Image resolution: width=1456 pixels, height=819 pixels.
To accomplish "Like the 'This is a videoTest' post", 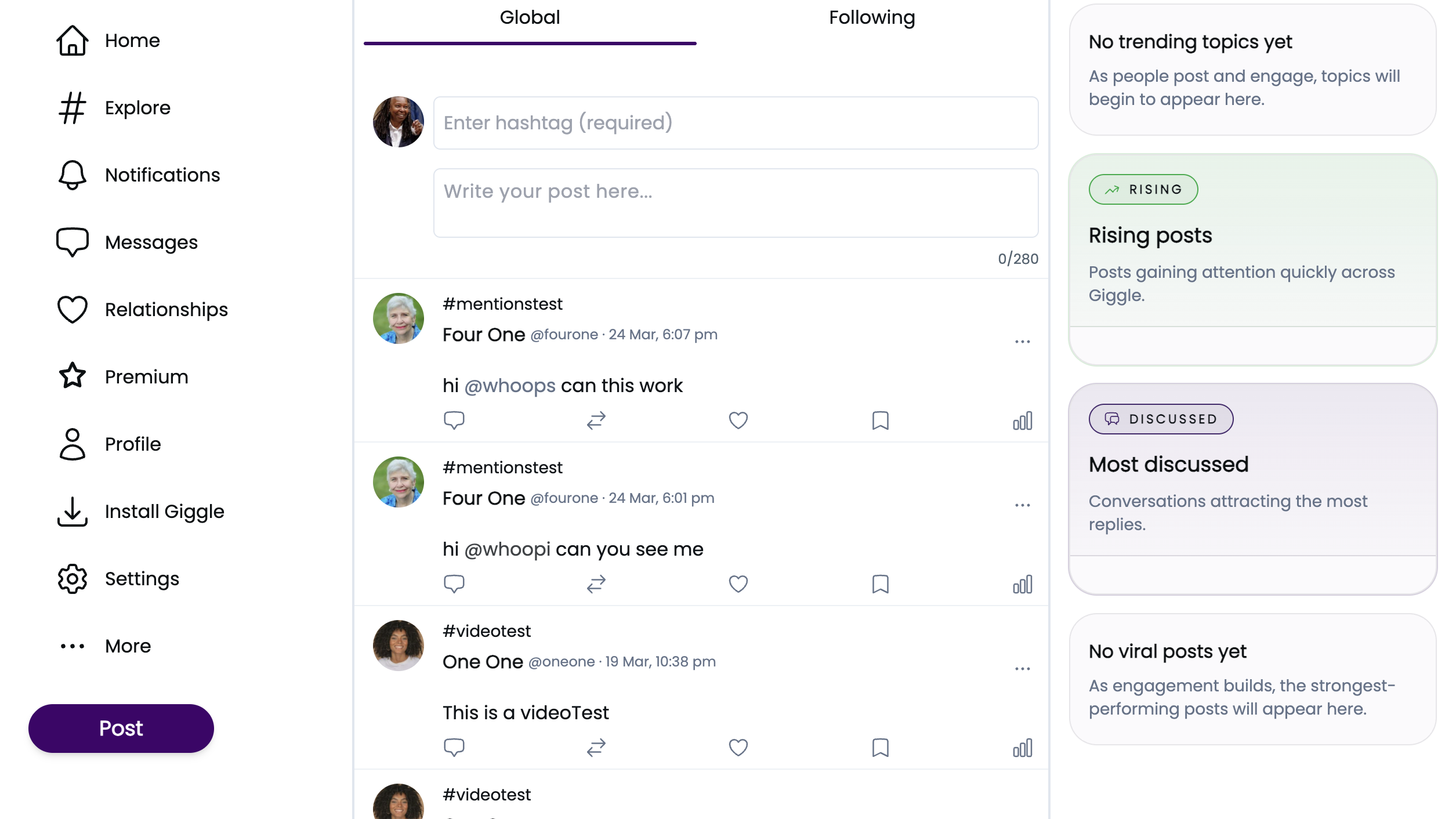I will click(737, 748).
